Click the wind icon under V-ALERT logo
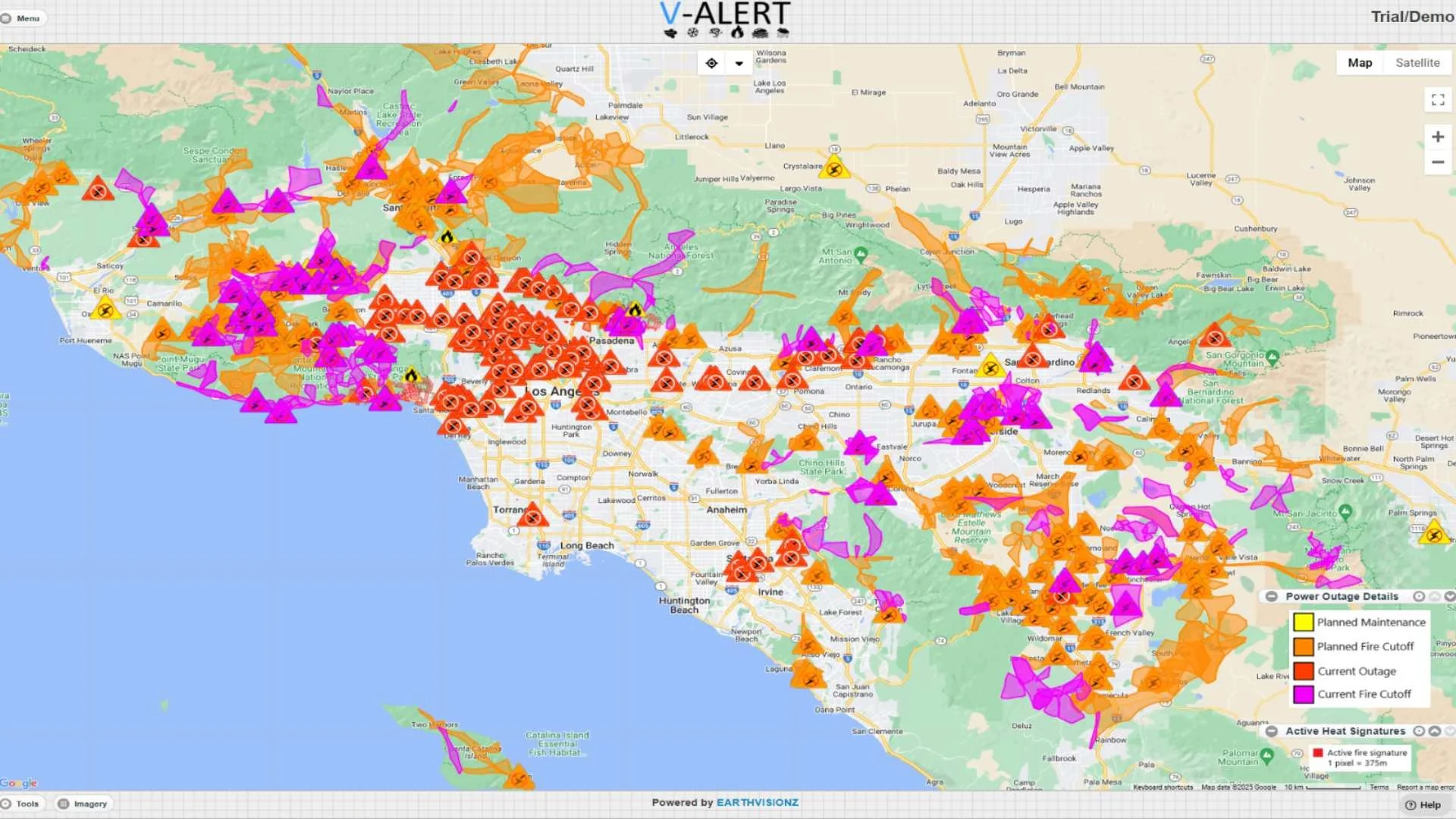 670,33
